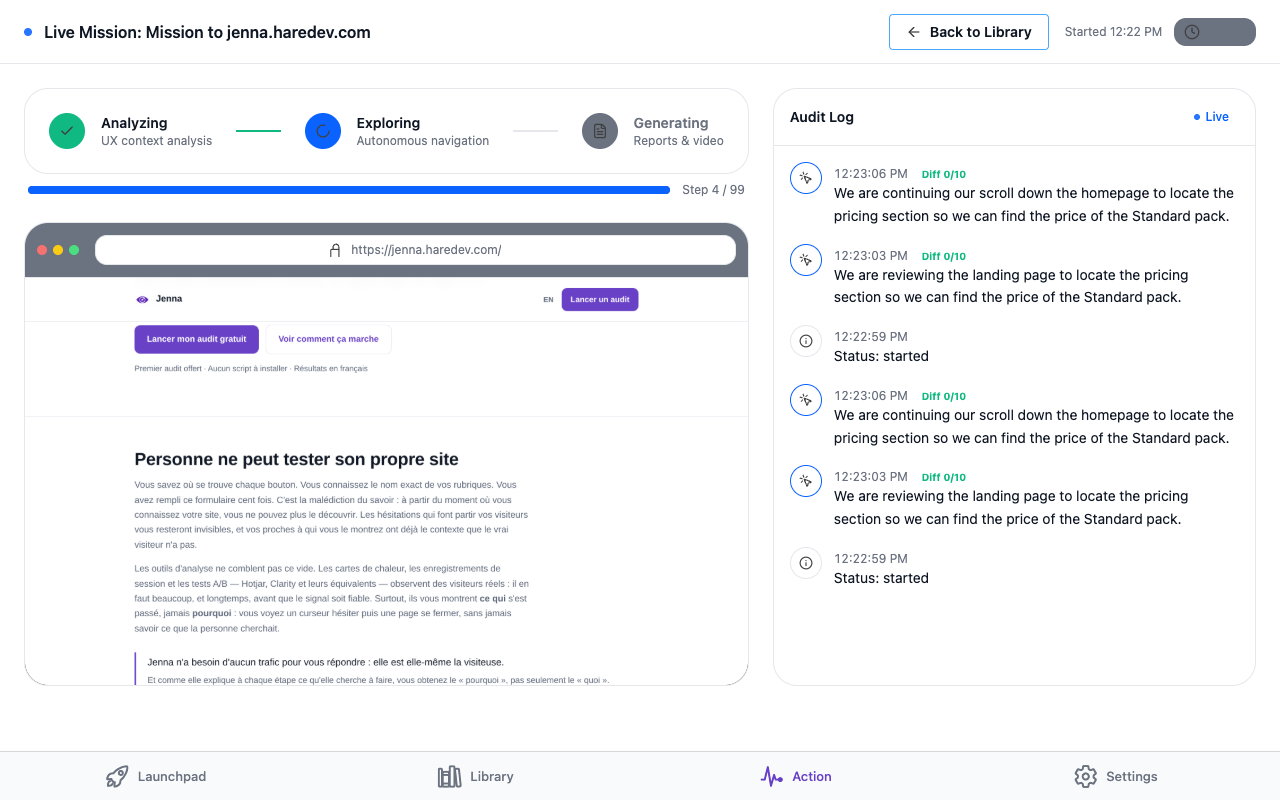
Task: Click the red window dot in preview
Action: (42, 250)
